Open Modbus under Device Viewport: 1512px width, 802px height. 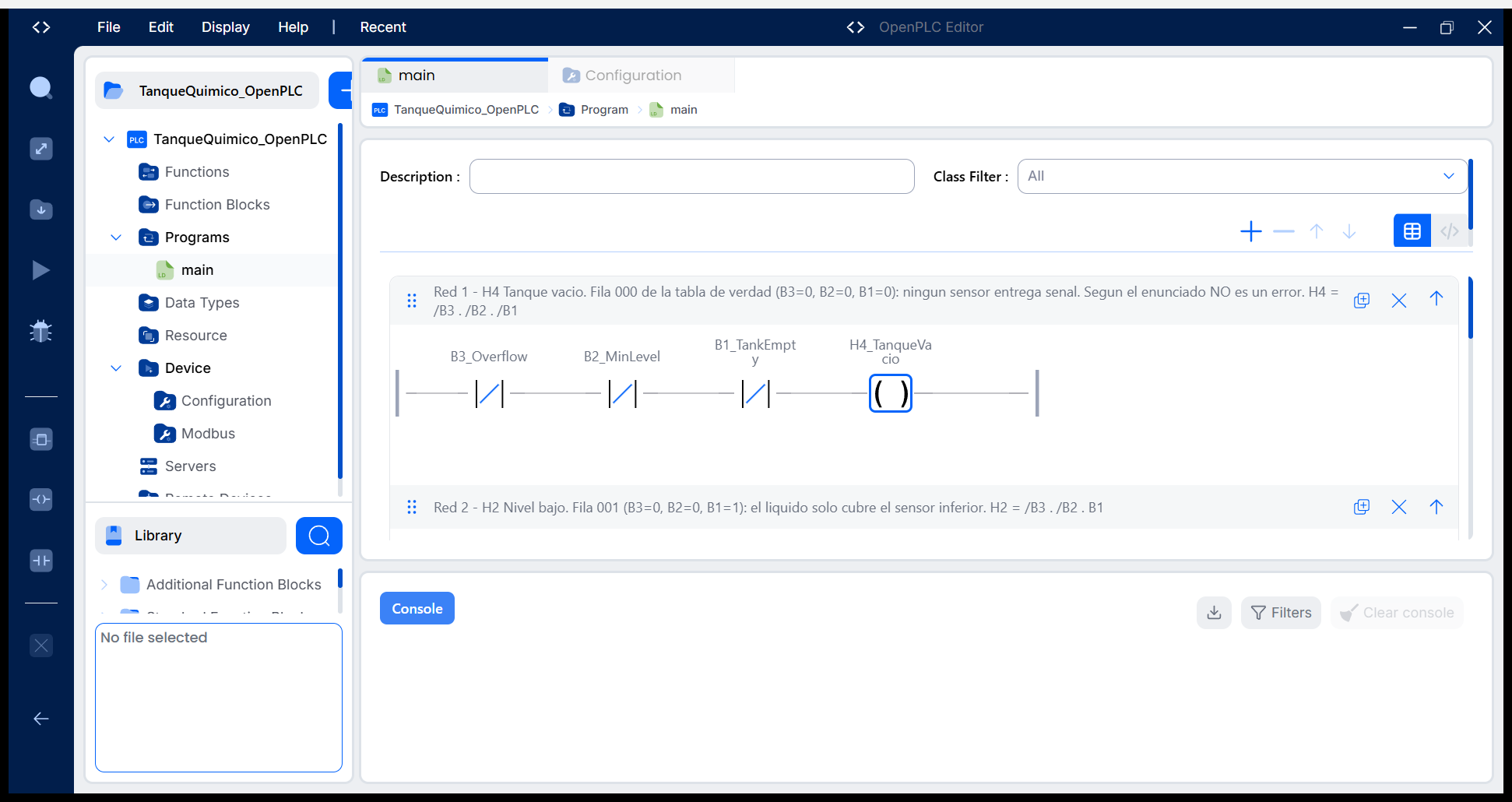pyautogui.click(x=208, y=434)
